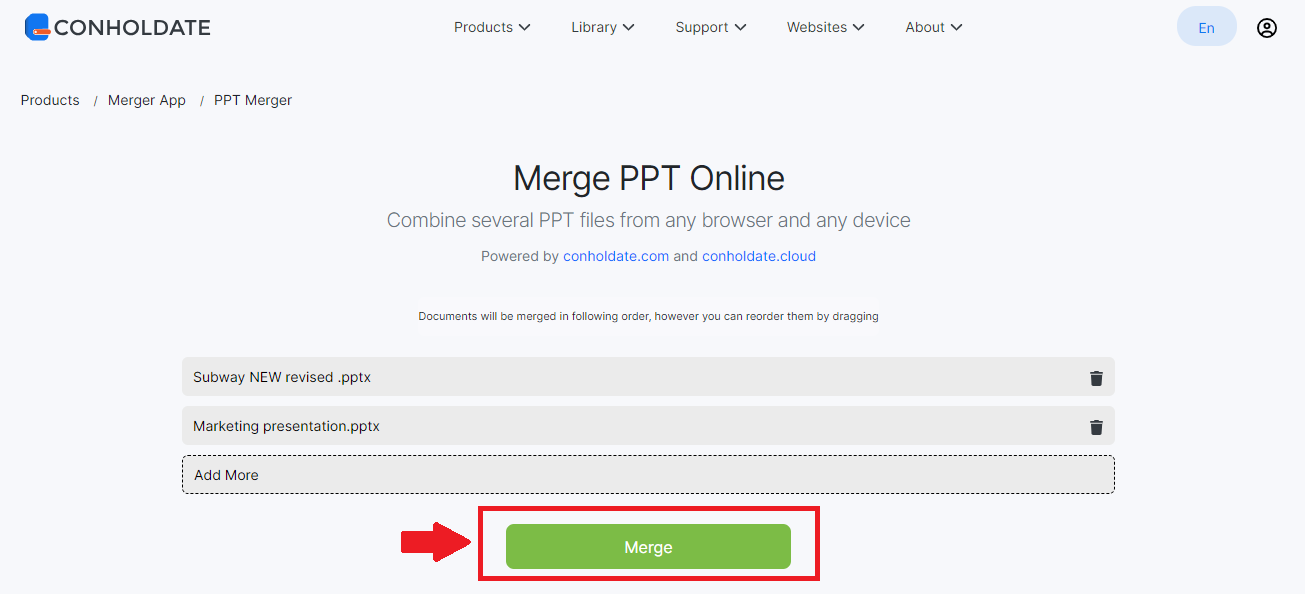This screenshot has width=1305, height=594.
Task: Click the green Merge button
Action: pyautogui.click(x=648, y=546)
